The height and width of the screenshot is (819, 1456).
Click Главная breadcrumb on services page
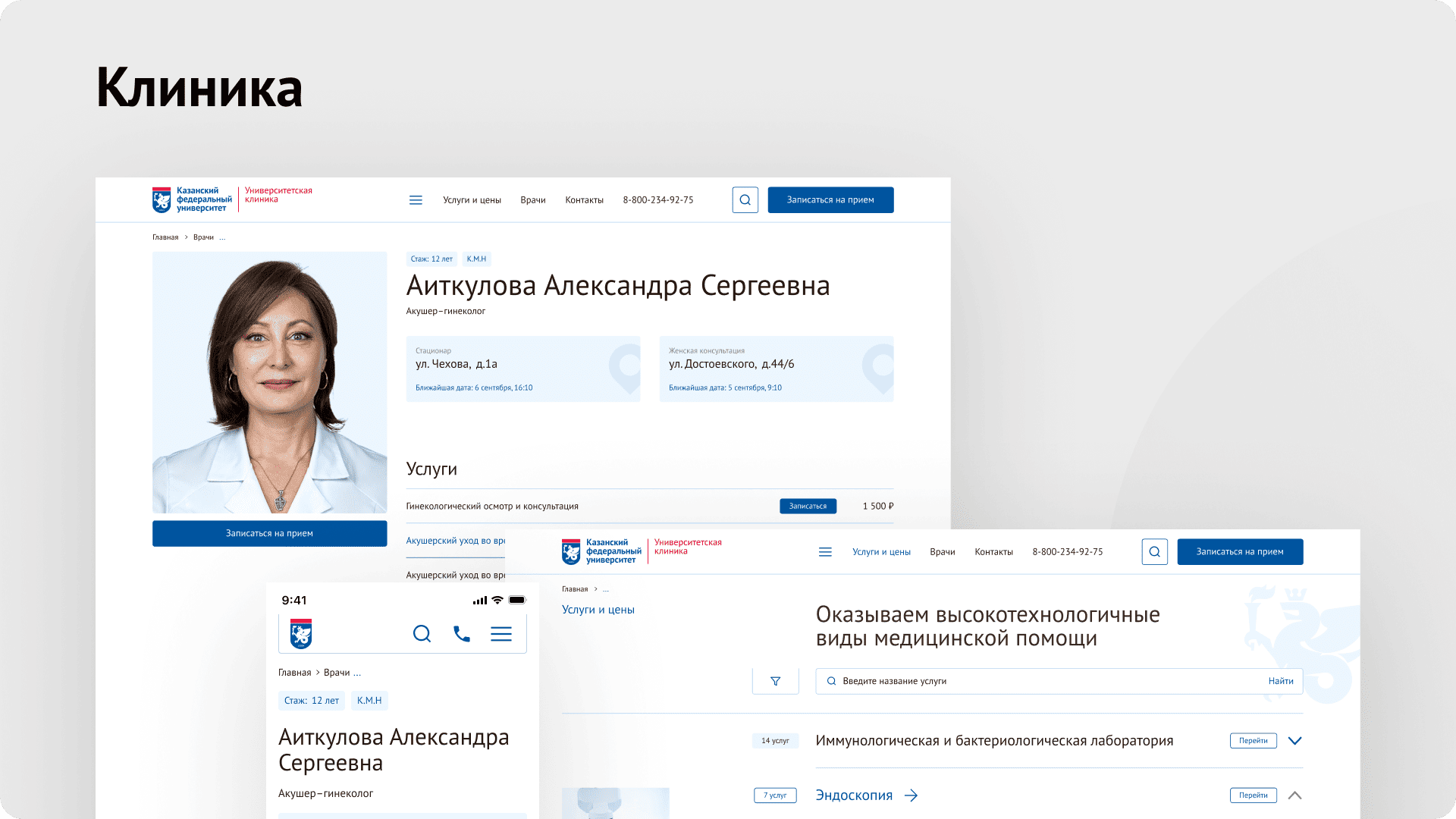(x=575, y=589)
